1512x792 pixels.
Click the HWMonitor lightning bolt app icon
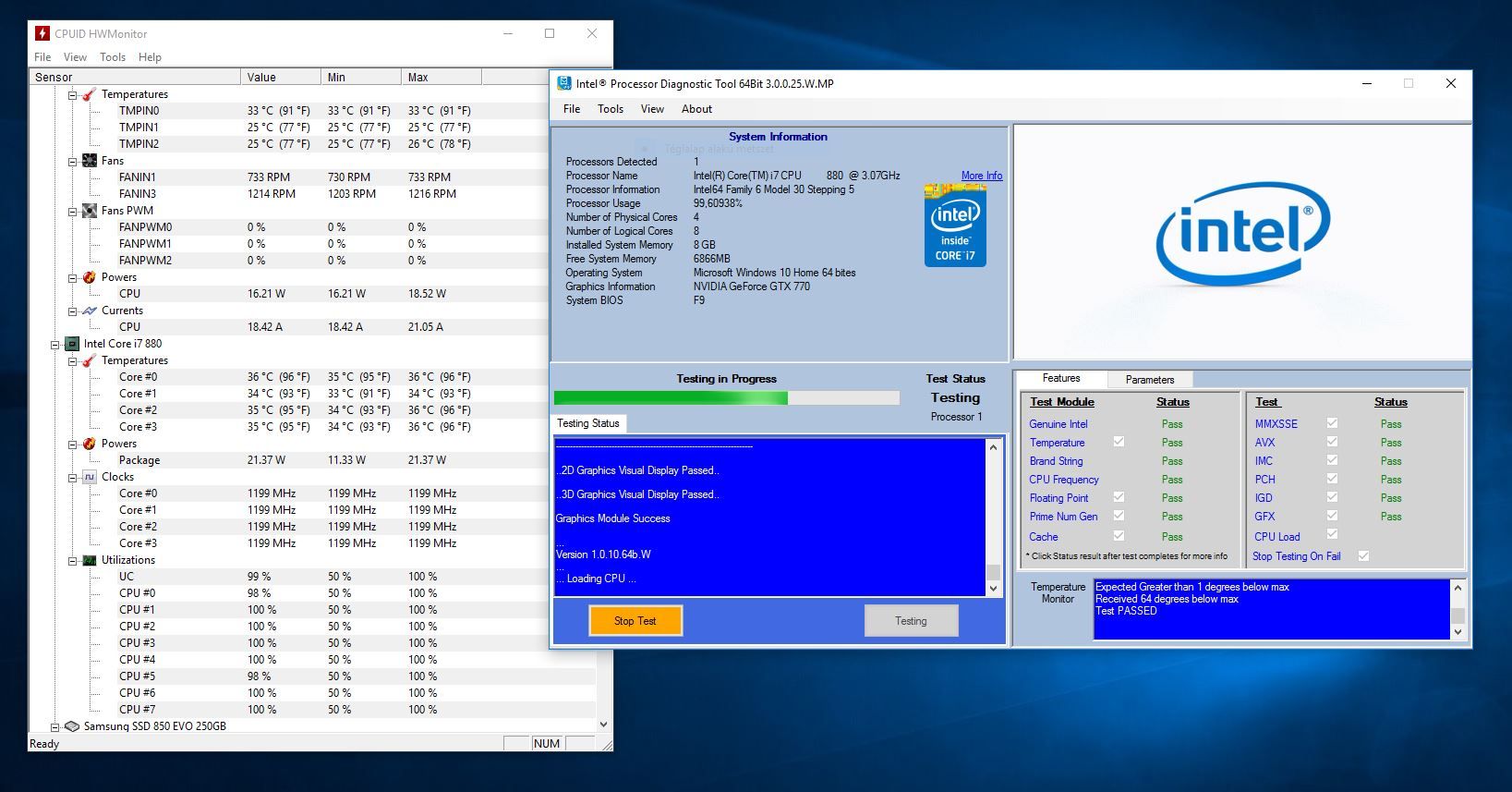click(x=42, y=33)
